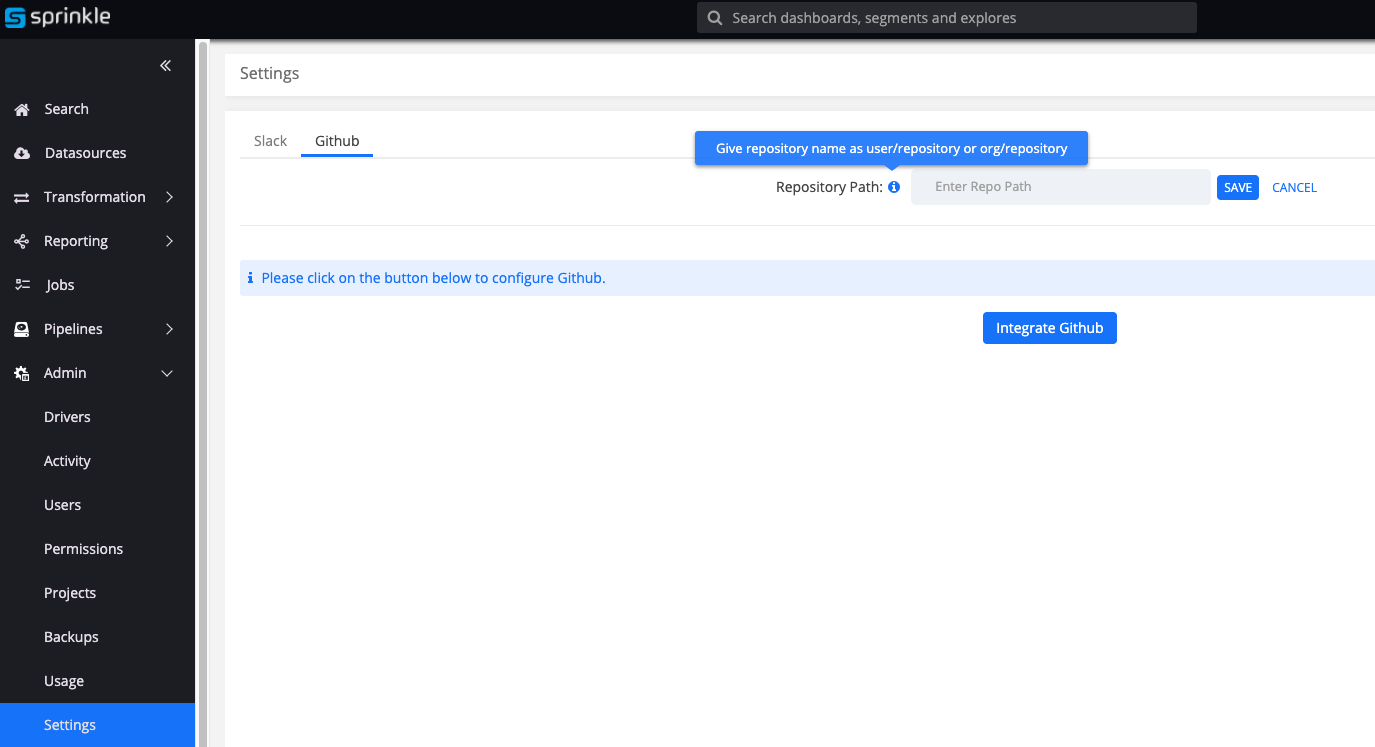The height and width of the screenshot is (747, 1375).
Task: Click the Pipelines drive icon
Action: click(x=21, y=329)
